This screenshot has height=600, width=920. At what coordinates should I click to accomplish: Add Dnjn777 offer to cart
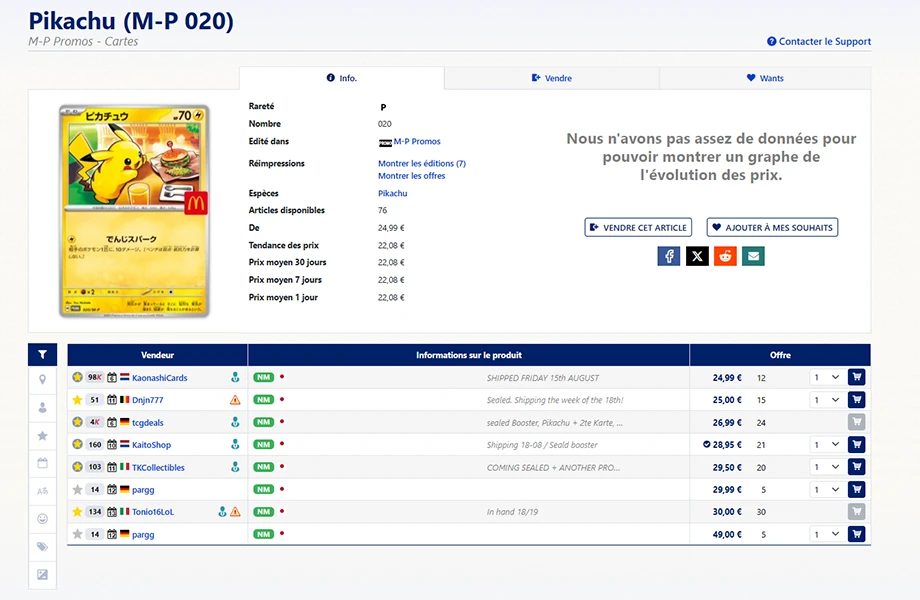point(857,399)
